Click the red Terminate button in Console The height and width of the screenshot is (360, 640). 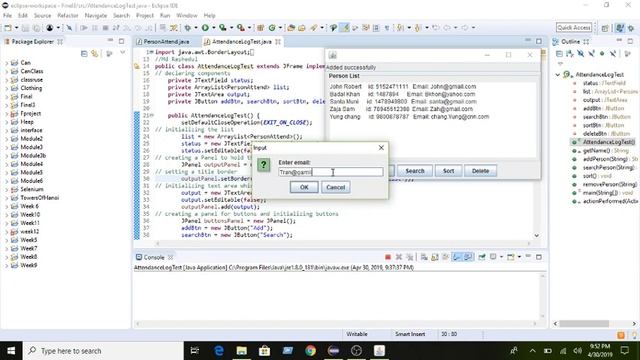coord(388,257)
